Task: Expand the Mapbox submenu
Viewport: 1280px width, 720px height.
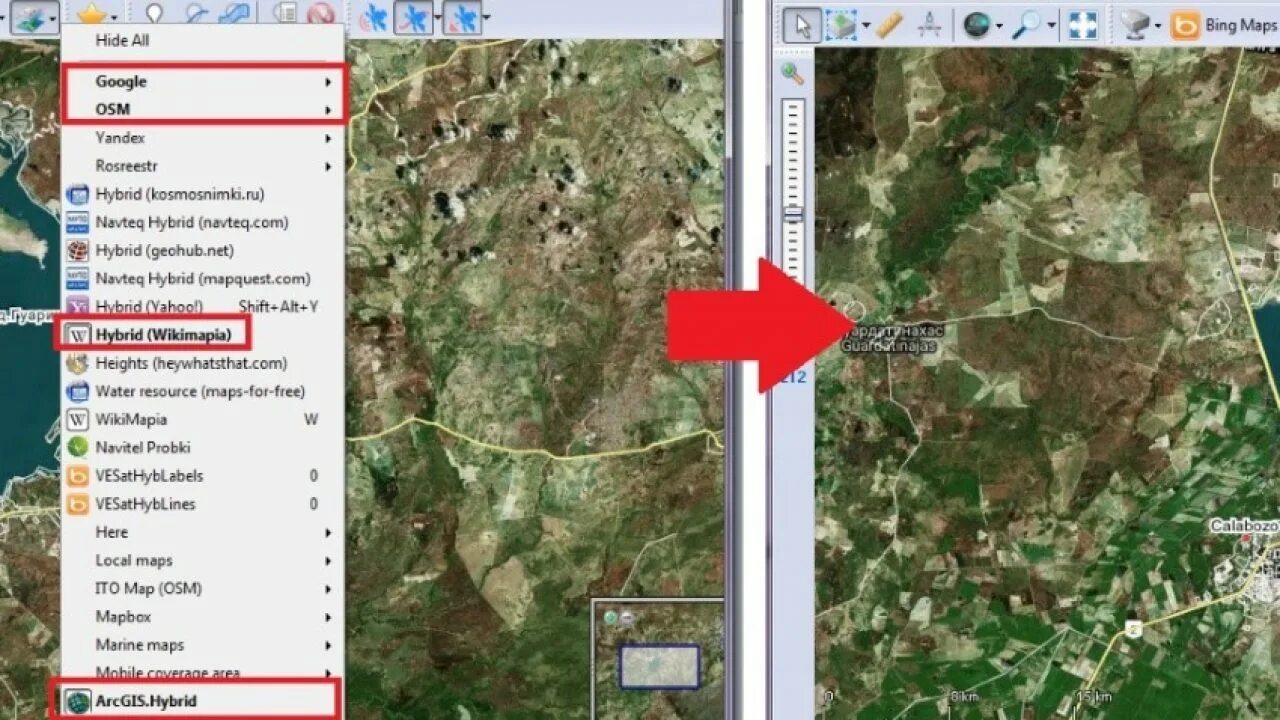Action: coord(204,616)
